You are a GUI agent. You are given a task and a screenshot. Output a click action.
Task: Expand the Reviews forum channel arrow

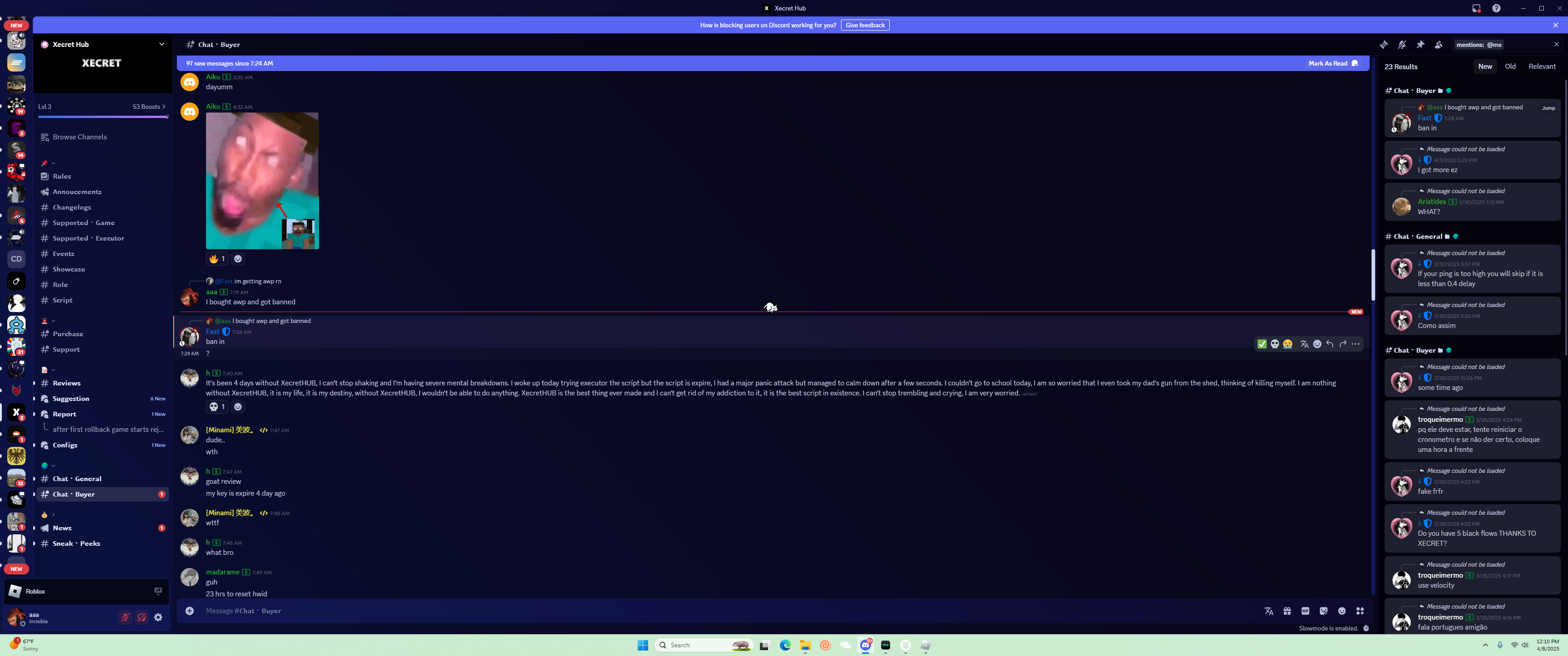pos(34,383)
